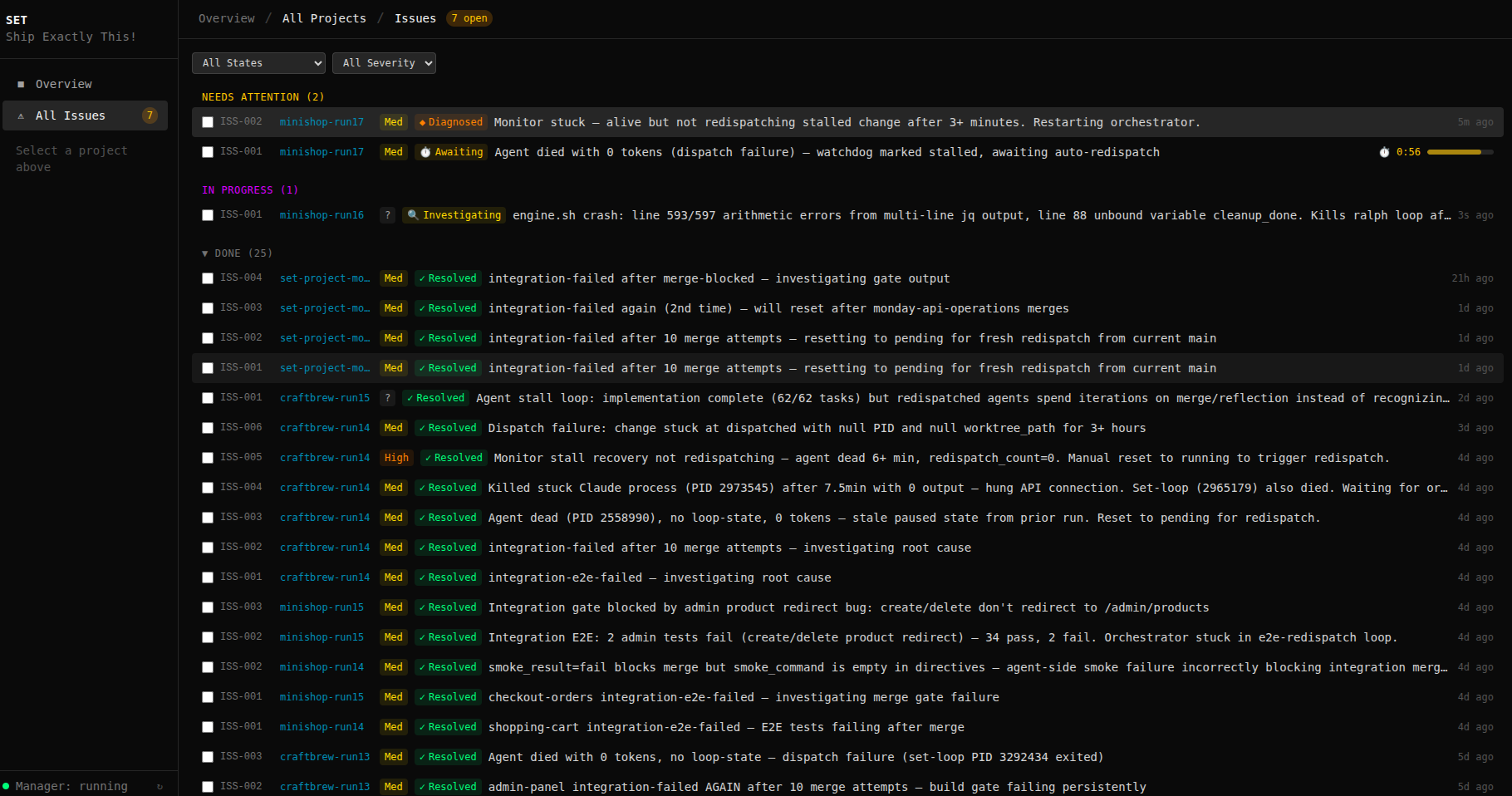Click the warning triangle icon beside All Issues
1512x796 pixels.
pyautogui.click(x=21, y=115)
